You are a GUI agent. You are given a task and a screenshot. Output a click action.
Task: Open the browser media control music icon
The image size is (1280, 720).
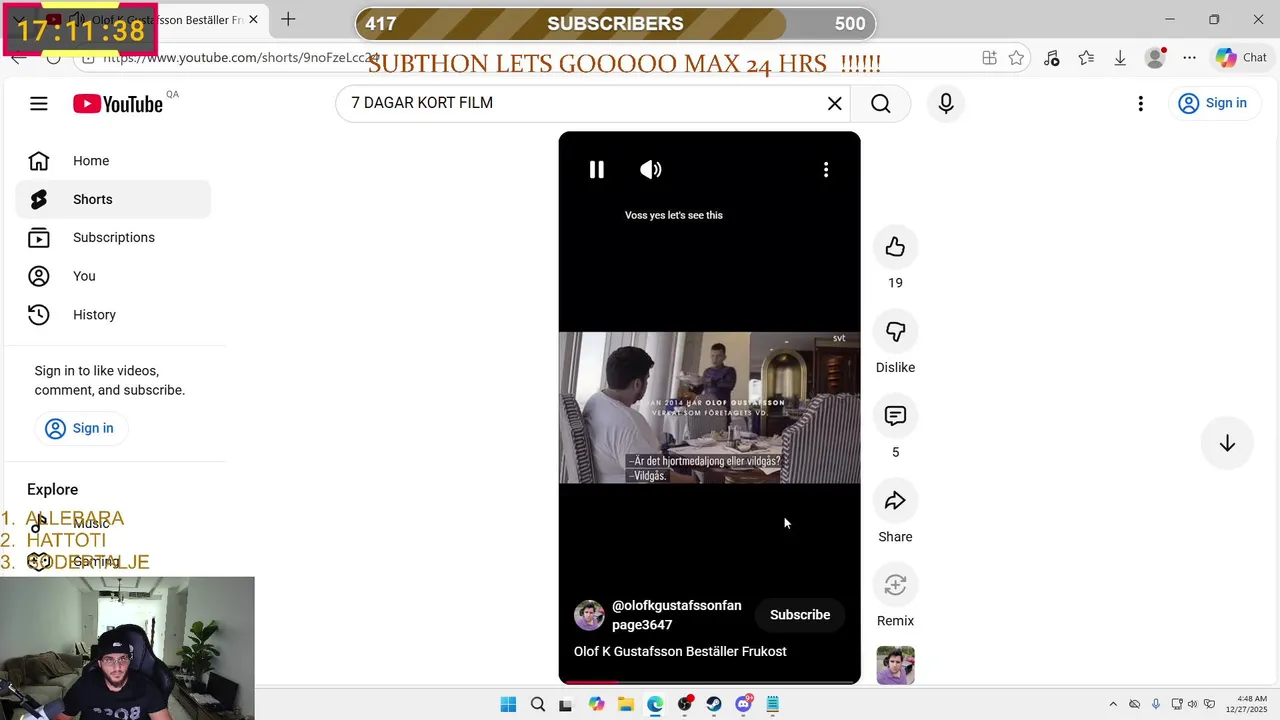tap(1051, 58)
